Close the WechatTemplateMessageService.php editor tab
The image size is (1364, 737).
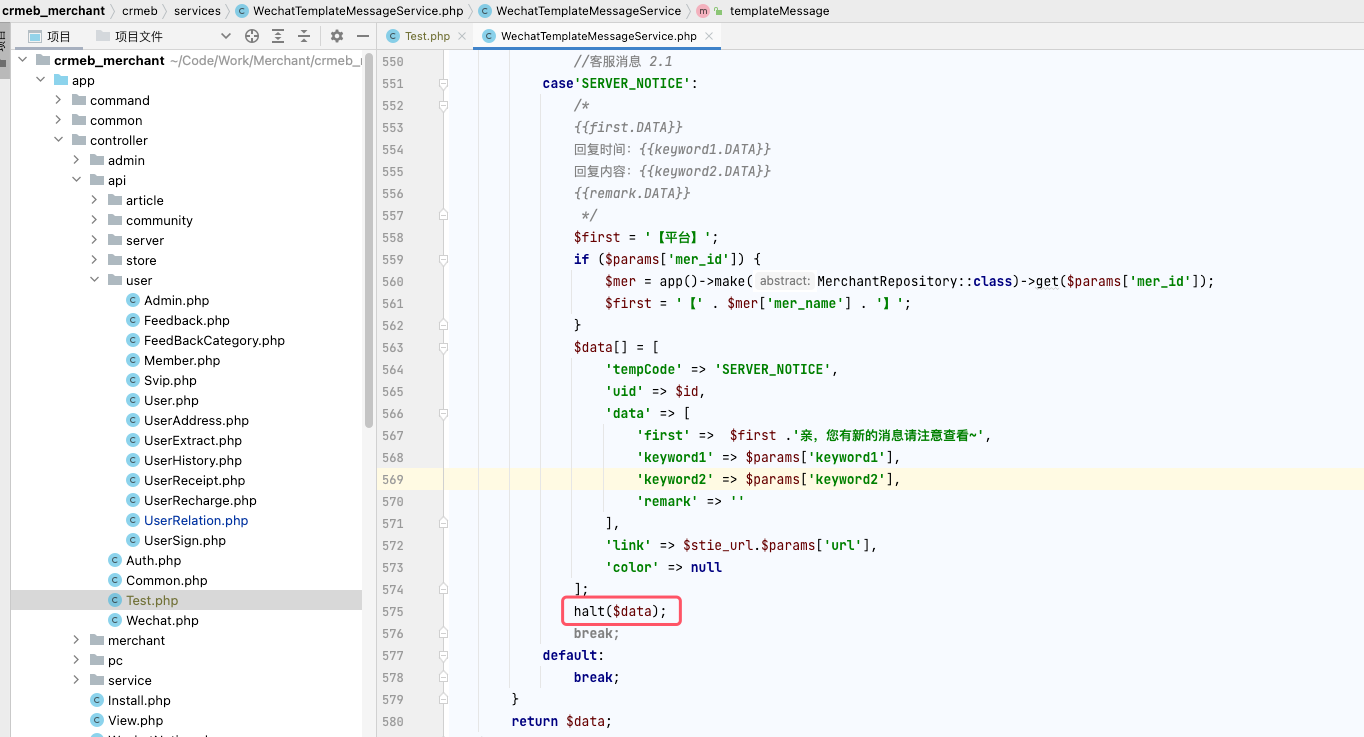point(708,36)
